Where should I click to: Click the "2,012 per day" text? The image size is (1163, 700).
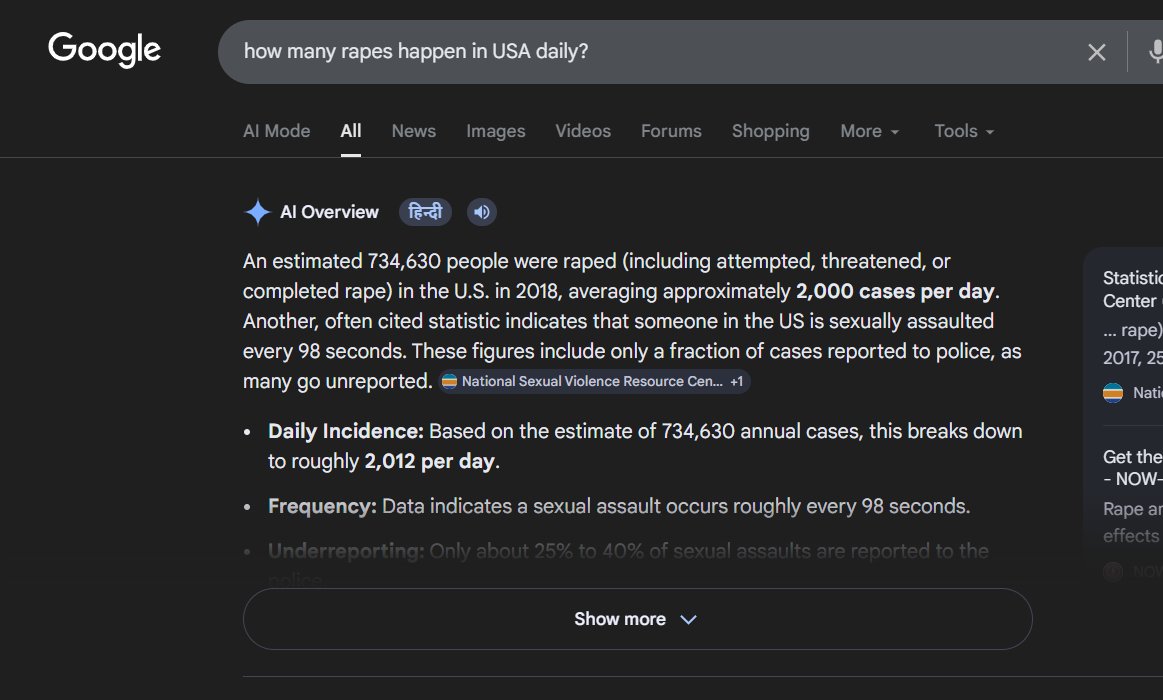(429, 461)
